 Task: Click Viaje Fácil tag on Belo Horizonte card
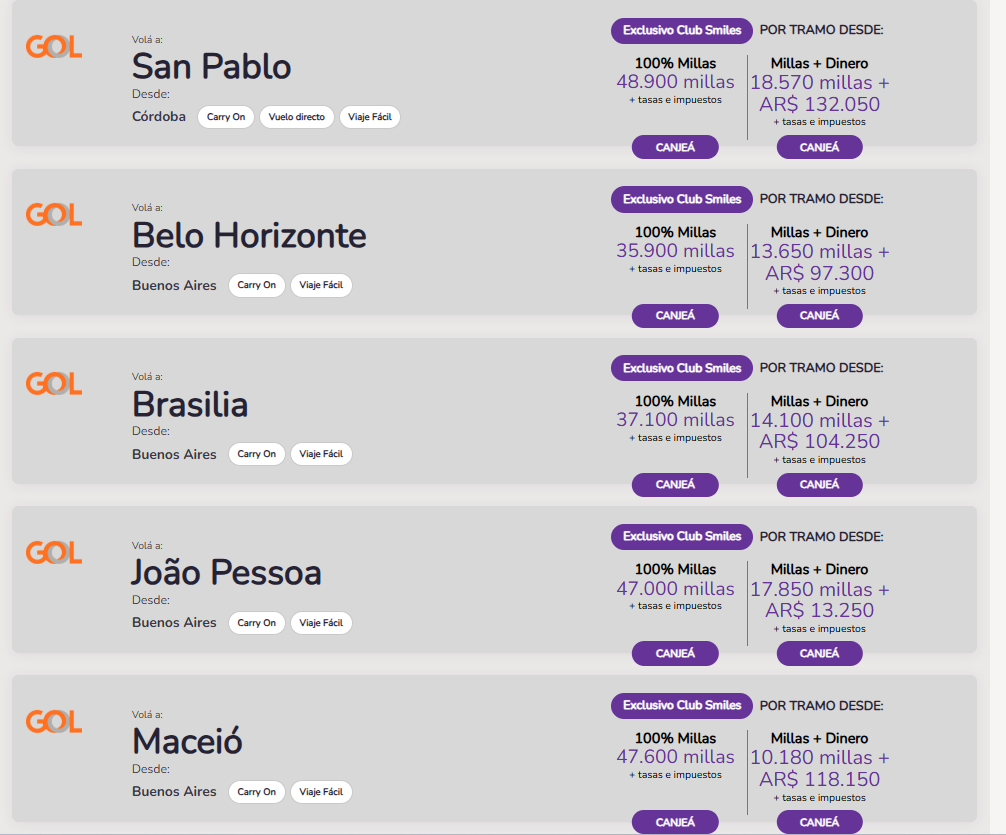[x=321, y=285]
